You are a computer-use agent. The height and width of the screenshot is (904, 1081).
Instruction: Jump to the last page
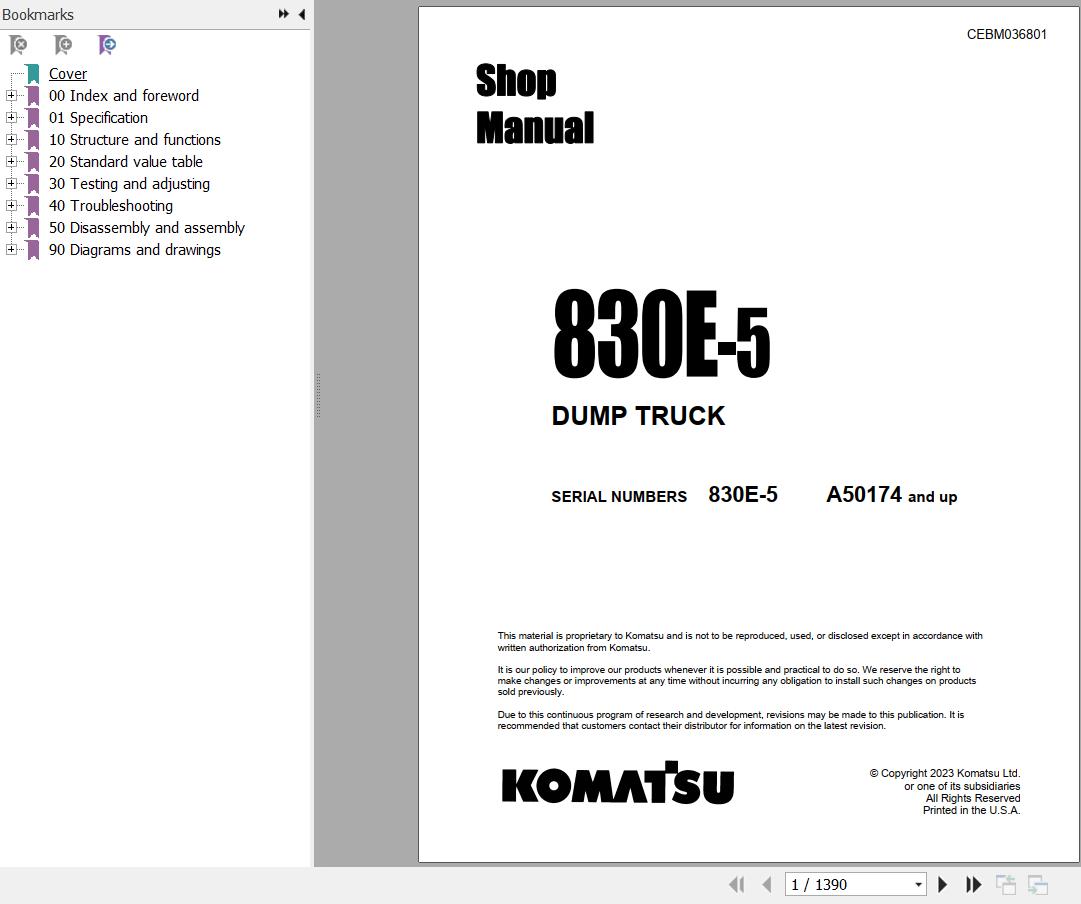973,885
